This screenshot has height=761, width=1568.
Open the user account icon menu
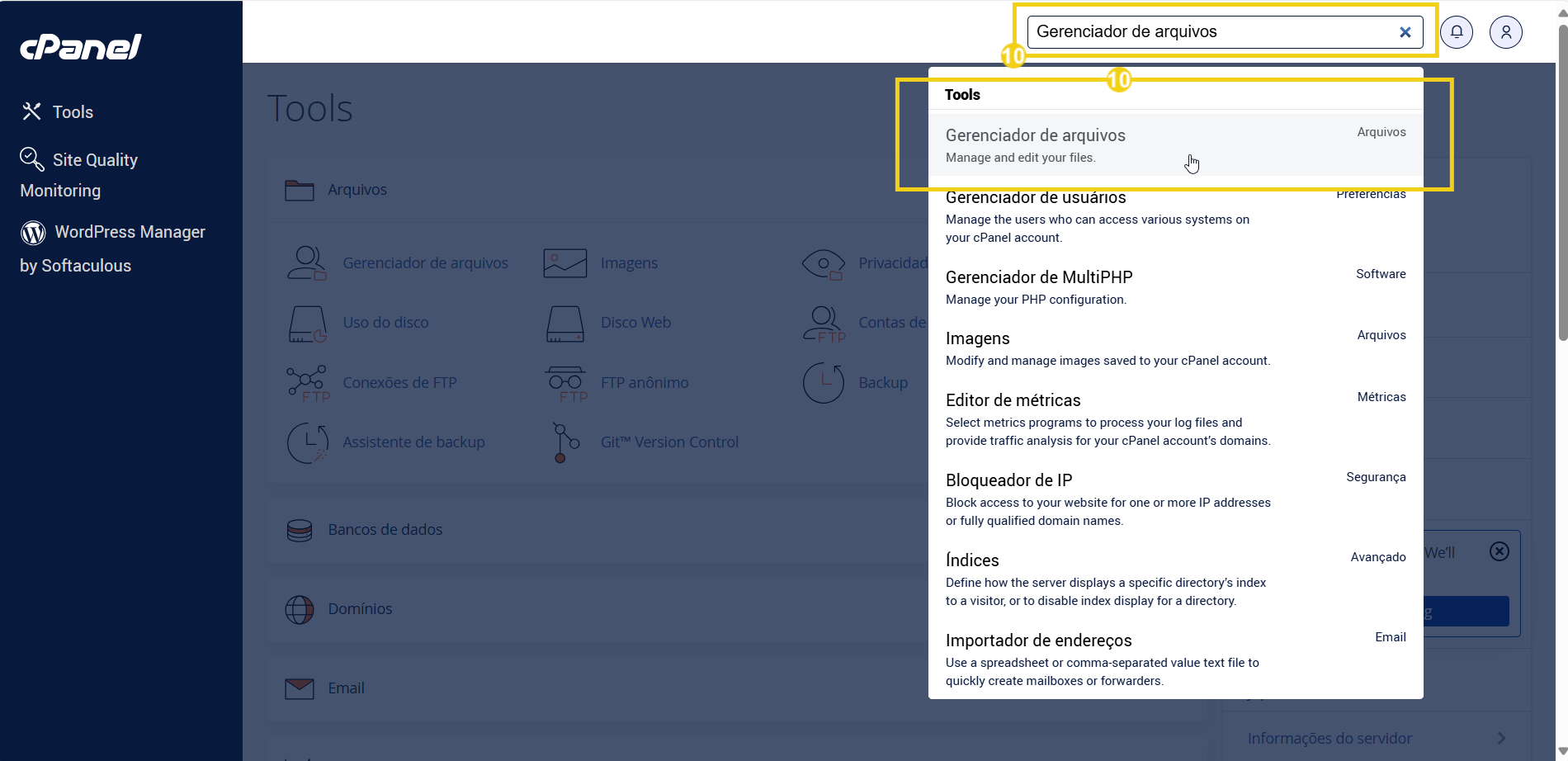[x=1506, y=32]
